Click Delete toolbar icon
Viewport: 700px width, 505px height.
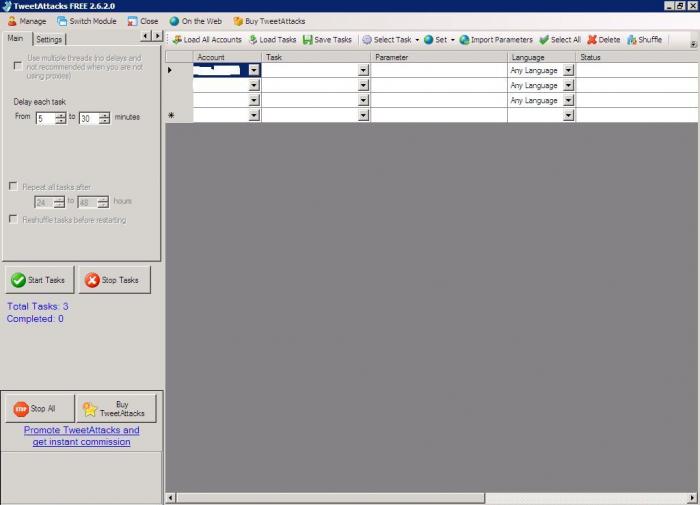coord(592,40)
